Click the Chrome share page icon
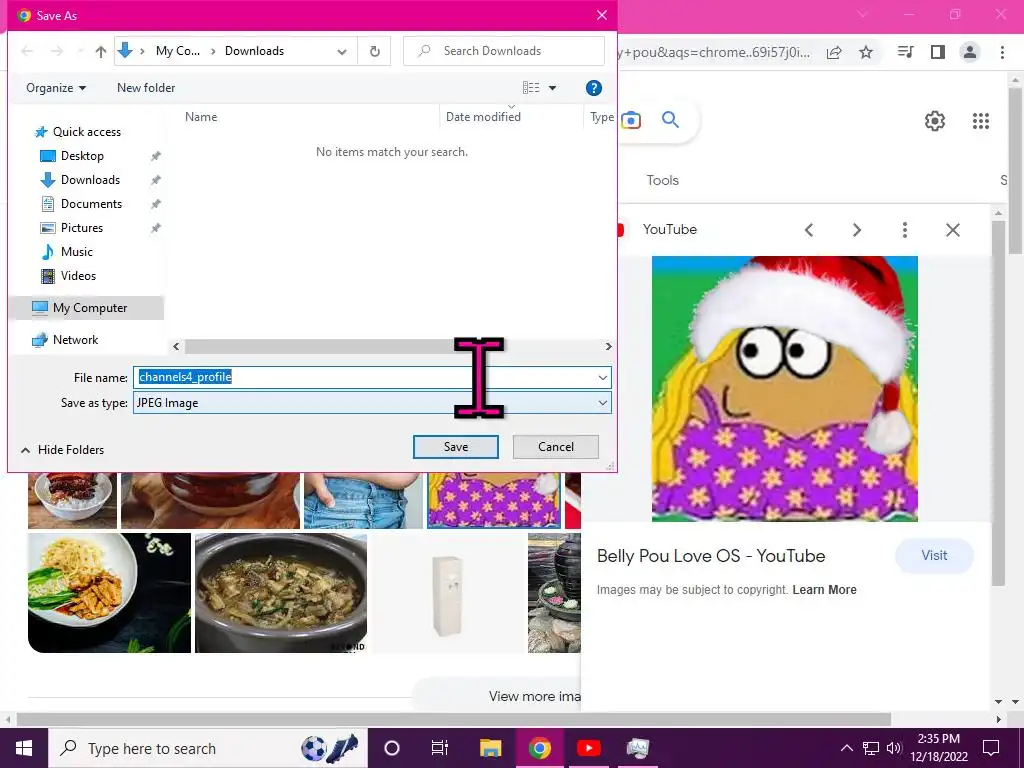 click(x=834, y=52)
